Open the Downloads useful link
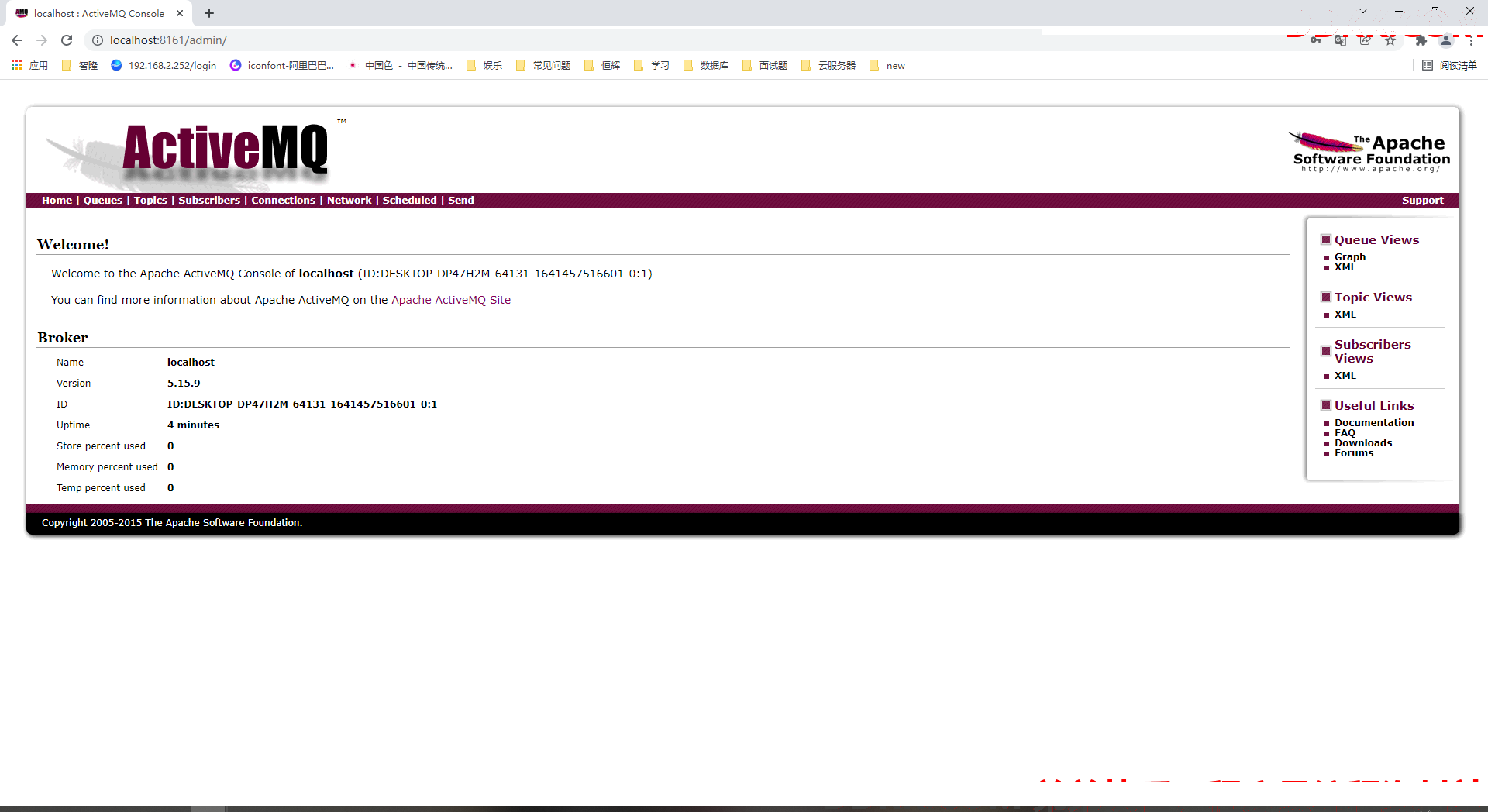The image size is (1488, 812). 1363,442
